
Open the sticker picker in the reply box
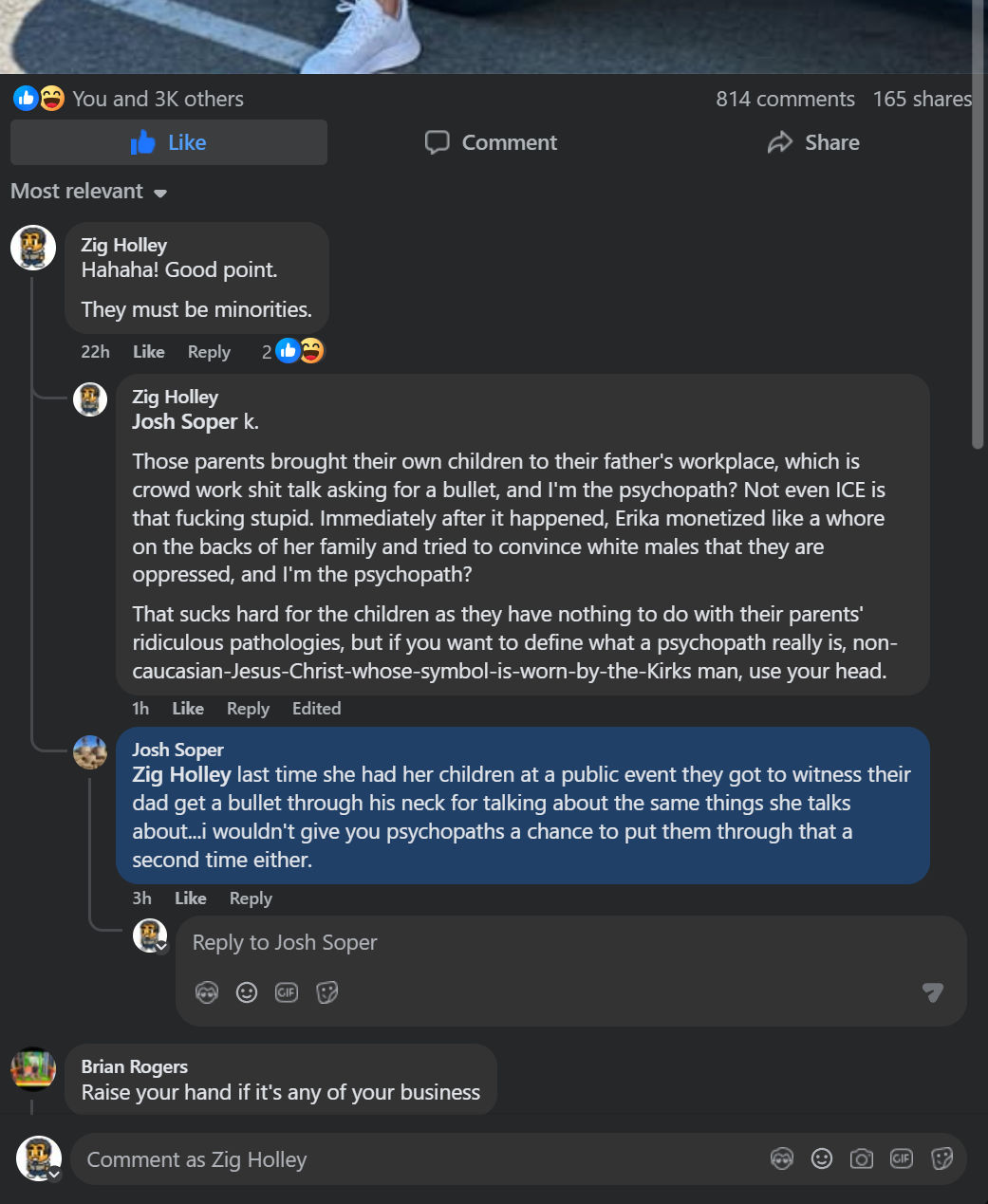tap(326, 992)
